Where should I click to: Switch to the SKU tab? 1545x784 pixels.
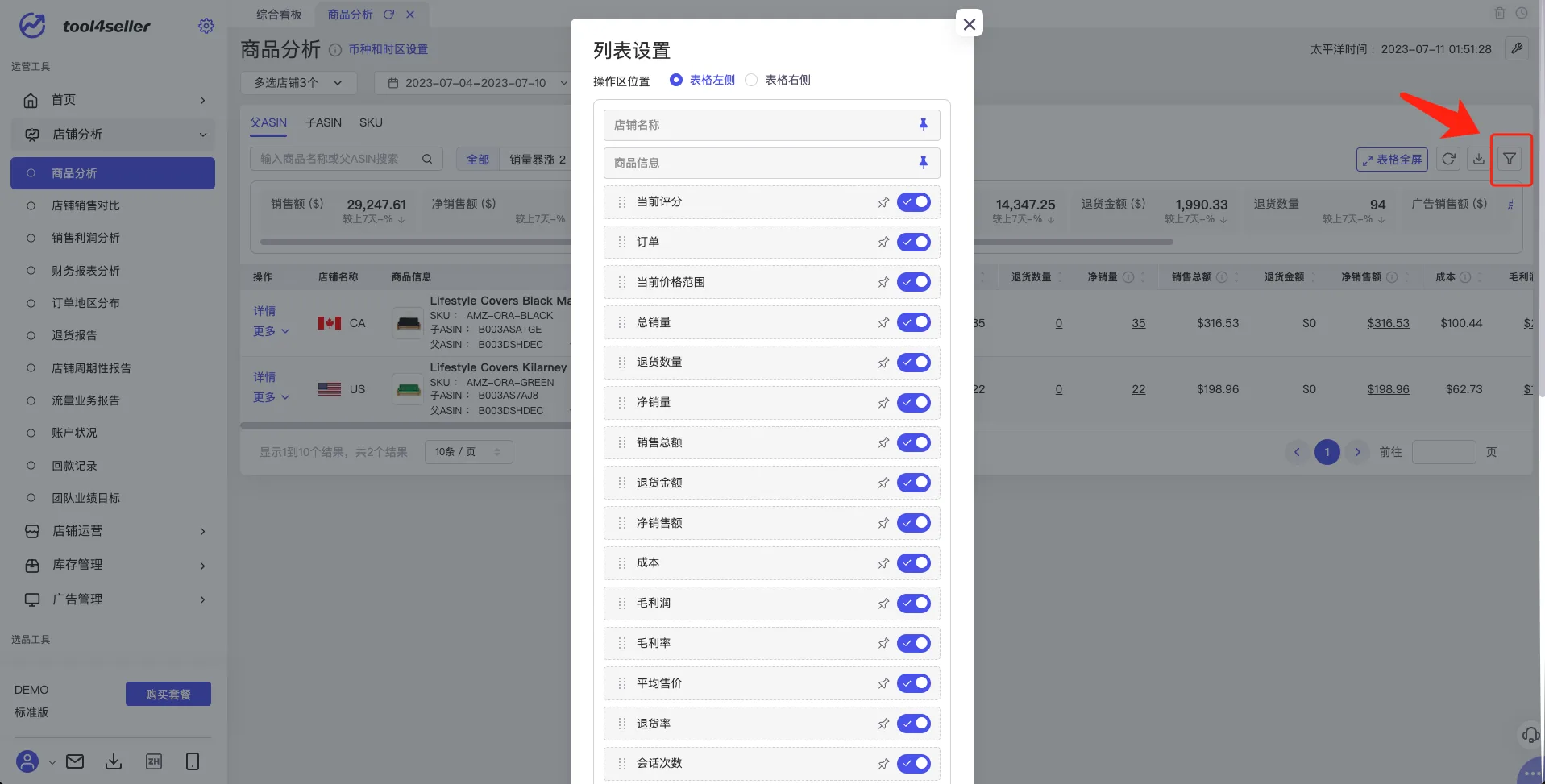point(371,122)
